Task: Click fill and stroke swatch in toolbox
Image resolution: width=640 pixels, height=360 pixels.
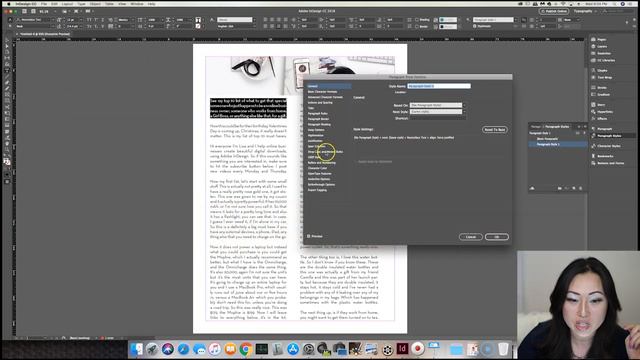Action: pyautogui.click(x=7, y=162)
